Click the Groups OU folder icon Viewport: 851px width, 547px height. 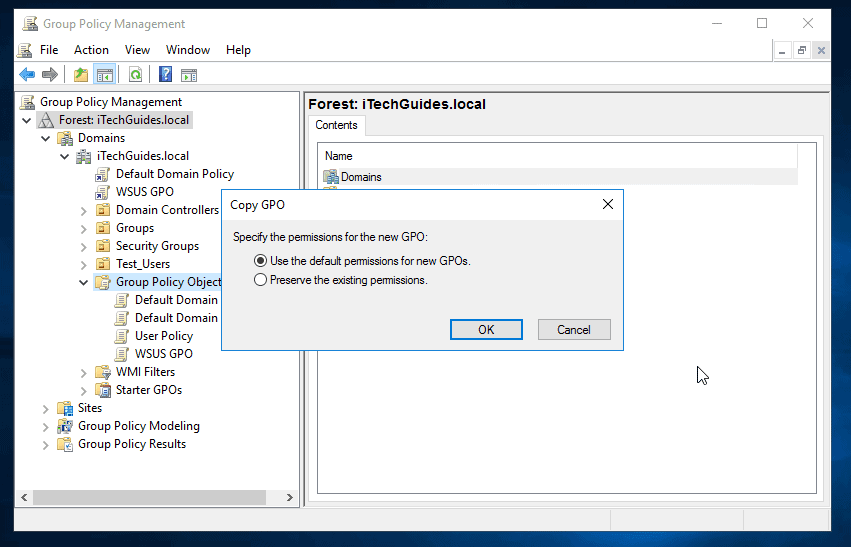click(103, 228)
